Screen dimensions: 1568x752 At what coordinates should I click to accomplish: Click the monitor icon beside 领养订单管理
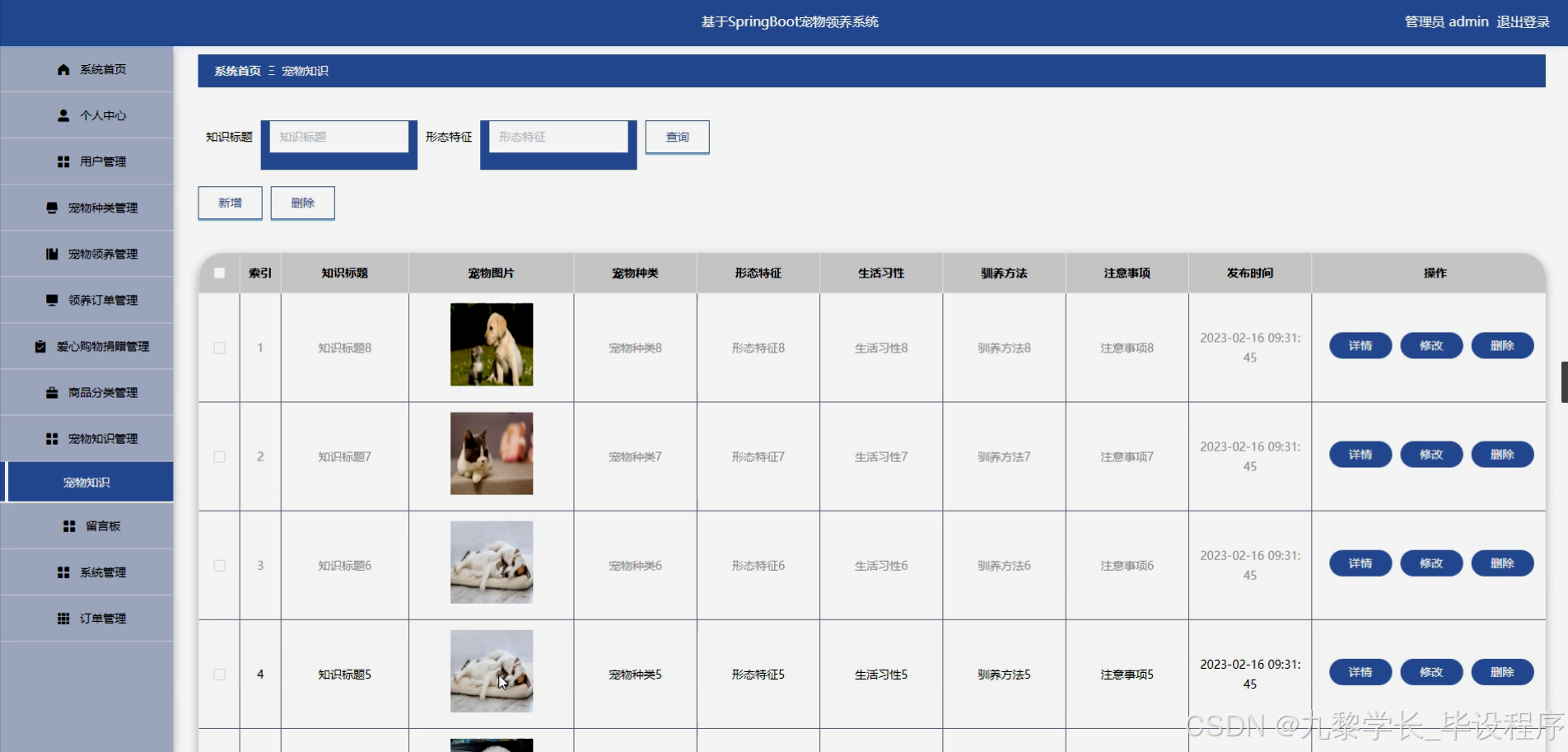coord(52,301)
